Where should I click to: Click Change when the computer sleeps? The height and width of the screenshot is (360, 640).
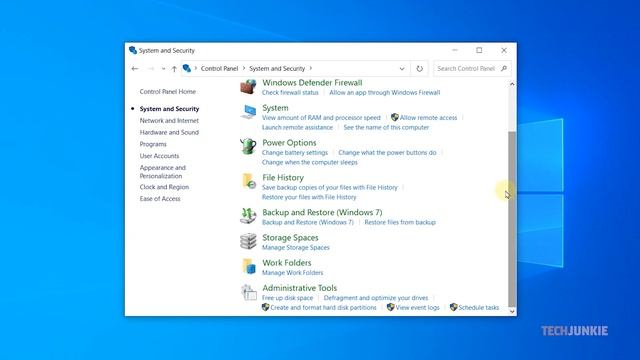pos(310,162)
